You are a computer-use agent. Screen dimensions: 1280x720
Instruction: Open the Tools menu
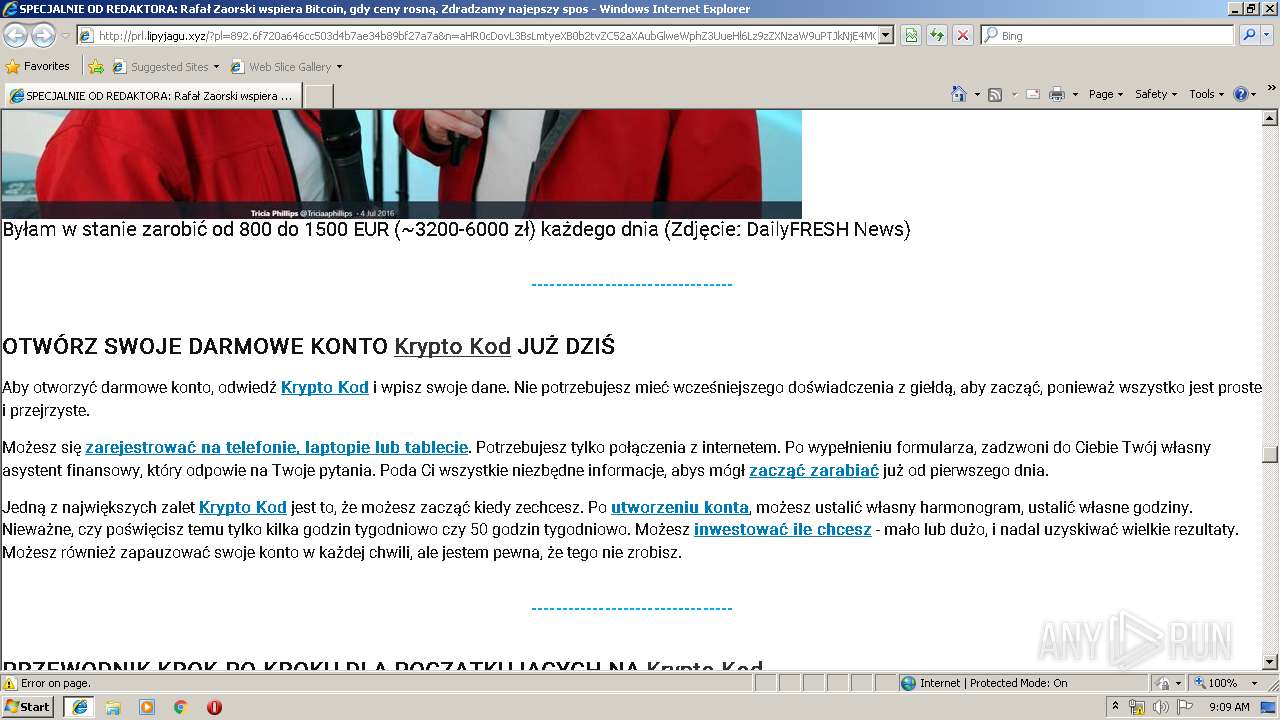point(1206,94)
